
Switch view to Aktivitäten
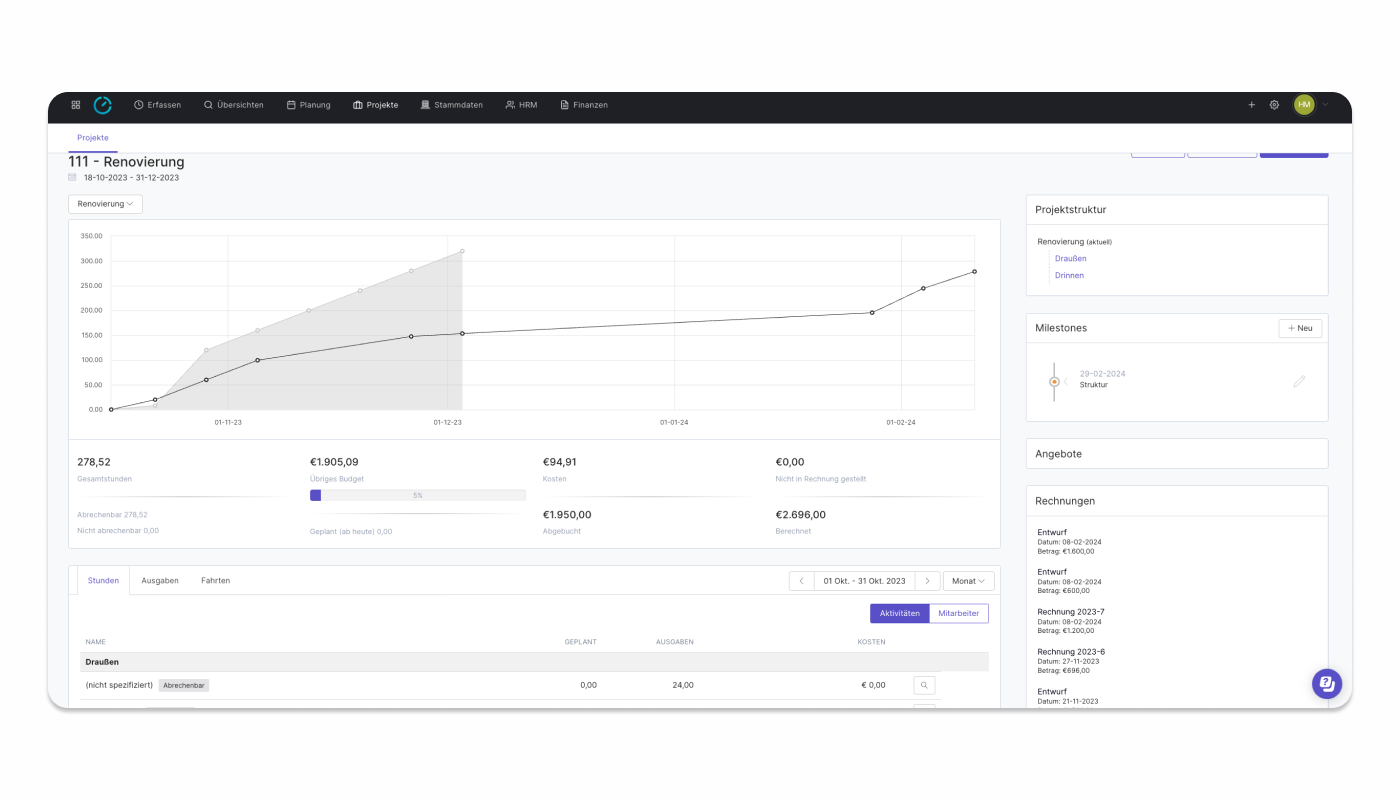coord(899,613)
